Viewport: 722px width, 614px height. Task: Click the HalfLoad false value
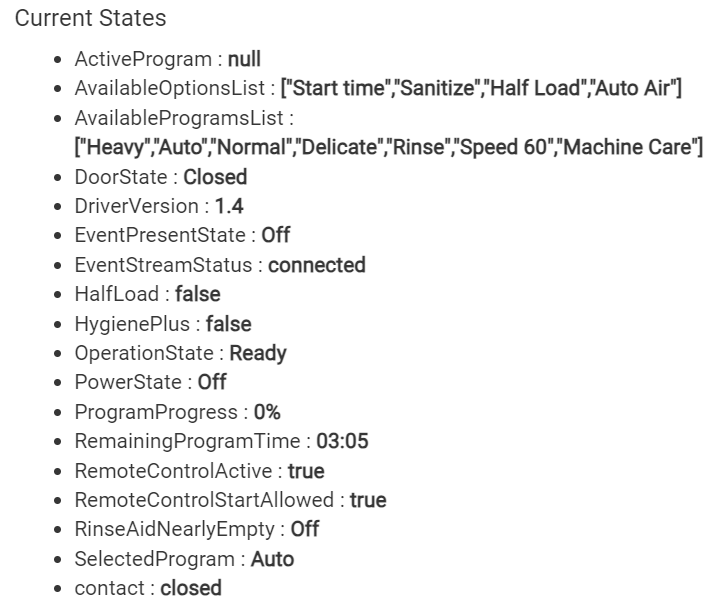click(198, 294)
